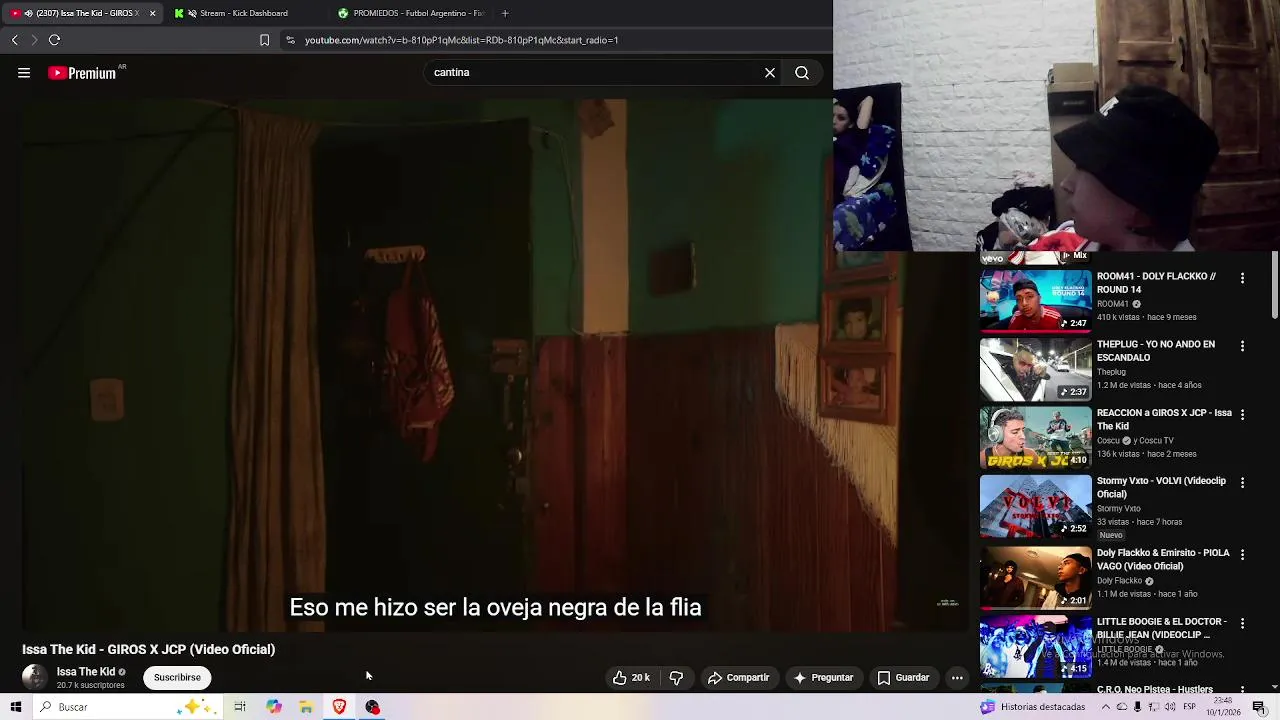Image resolution: width=1280 pixels, height=720 pixels.
Task: Open title Stormy Vxto - VOLVI (Videoclip Oficial)
Action: pyautogui.click(x=1161, y=487)
